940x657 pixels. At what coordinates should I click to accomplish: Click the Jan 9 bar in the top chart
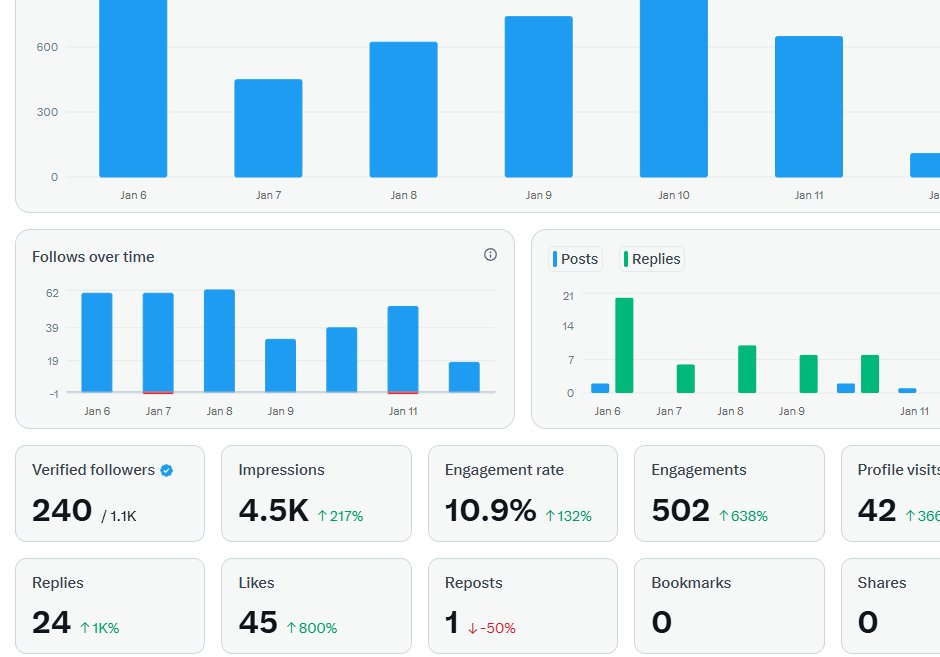click(x=538, y=97)
